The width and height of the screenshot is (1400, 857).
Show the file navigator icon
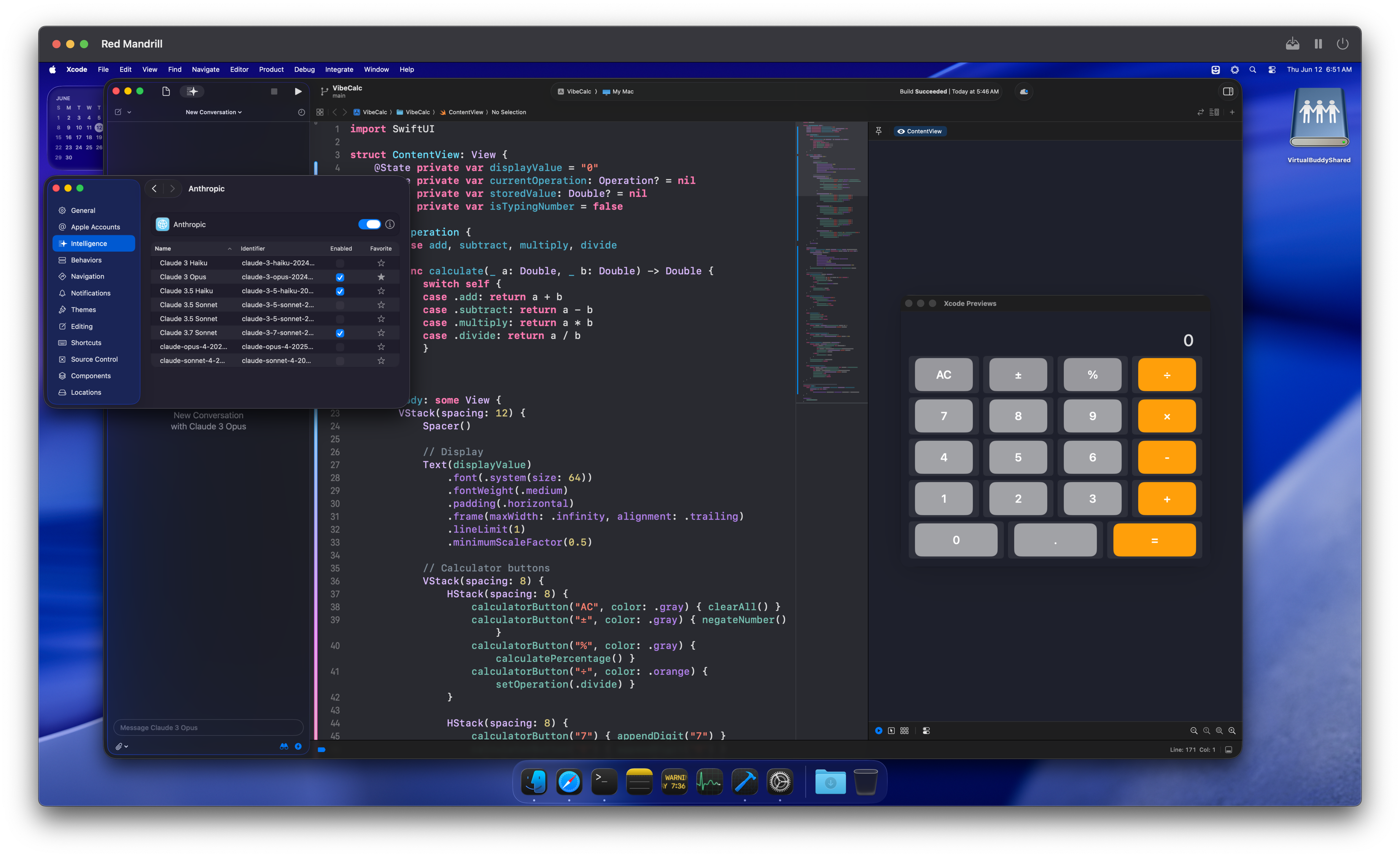coord(166,91)
